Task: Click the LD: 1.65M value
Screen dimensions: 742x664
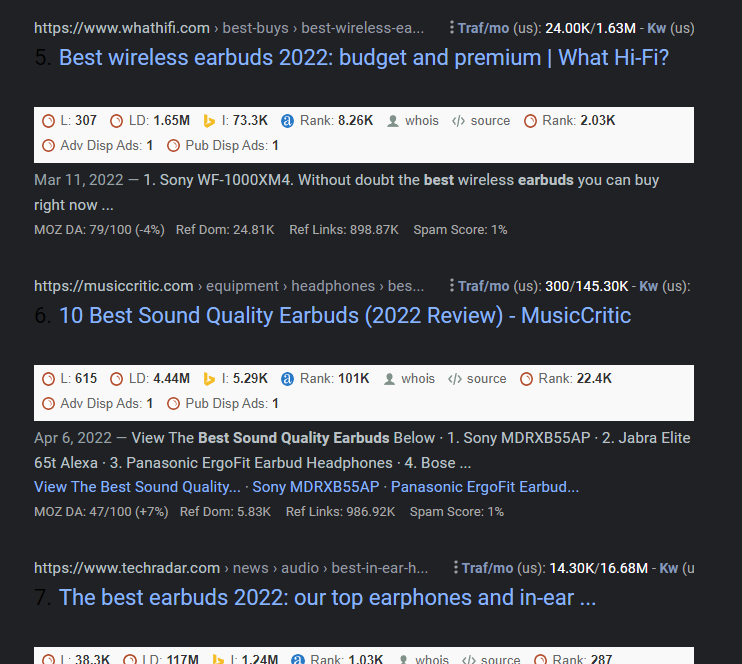Action: tap(171, 121)
